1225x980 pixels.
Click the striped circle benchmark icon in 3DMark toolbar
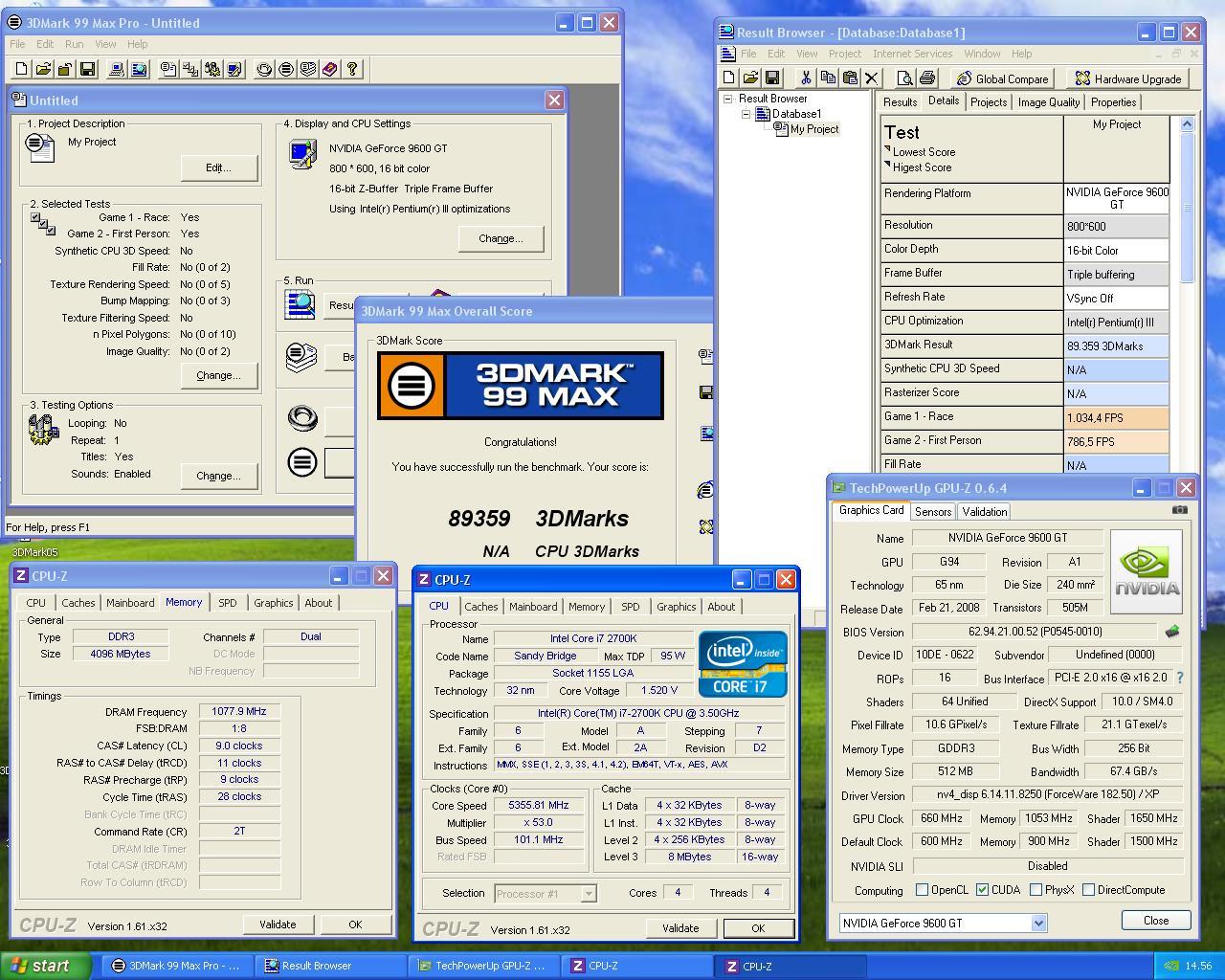click(286, 69)
